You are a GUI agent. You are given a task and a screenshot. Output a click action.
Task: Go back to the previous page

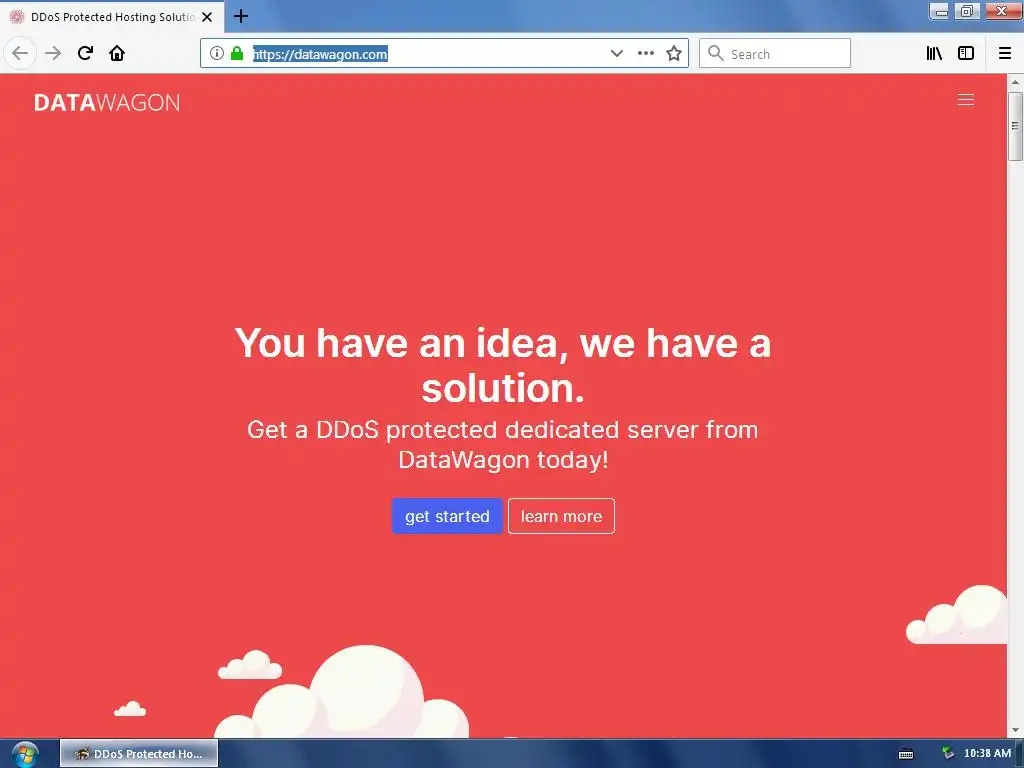tap(20, 53)
